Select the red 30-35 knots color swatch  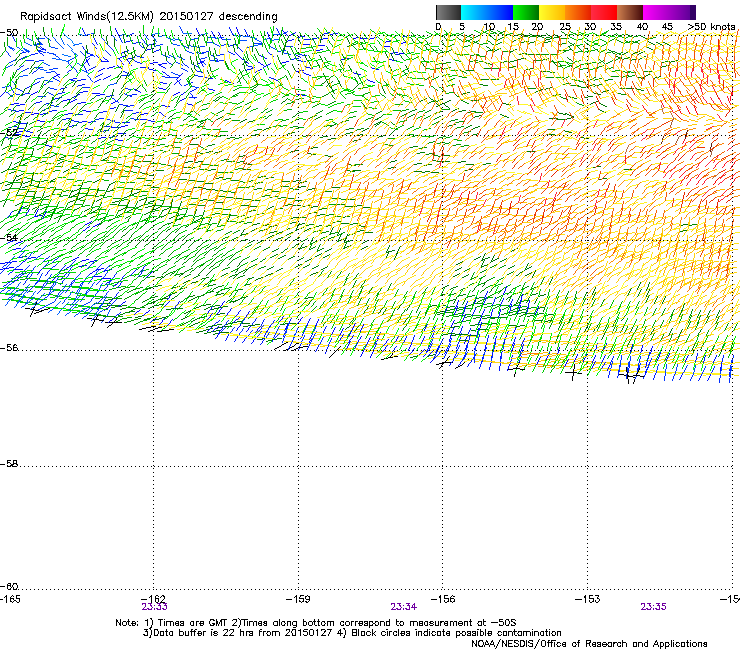[604, 12]
